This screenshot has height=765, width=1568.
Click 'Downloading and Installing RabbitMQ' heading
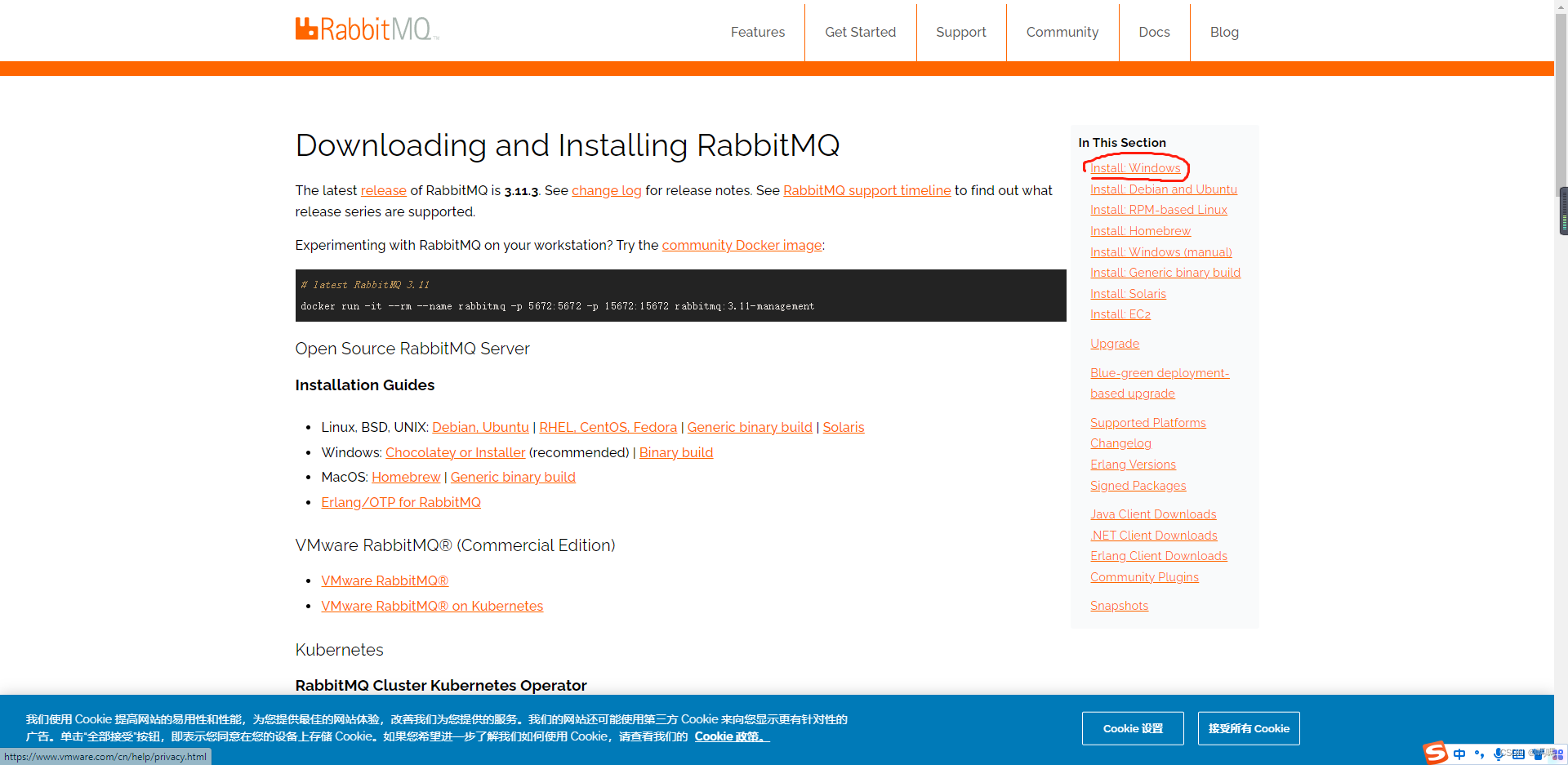[567, 145]
